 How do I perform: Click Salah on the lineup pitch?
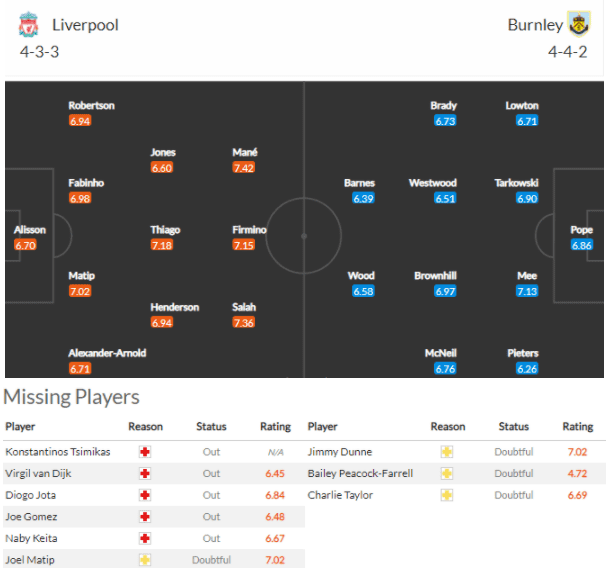pyautogui.click(x=243, y=307)
